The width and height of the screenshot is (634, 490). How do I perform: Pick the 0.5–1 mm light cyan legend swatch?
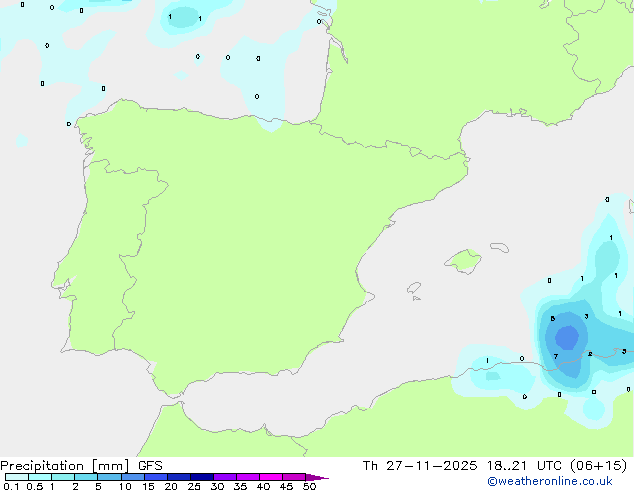(x=40, y=477)
